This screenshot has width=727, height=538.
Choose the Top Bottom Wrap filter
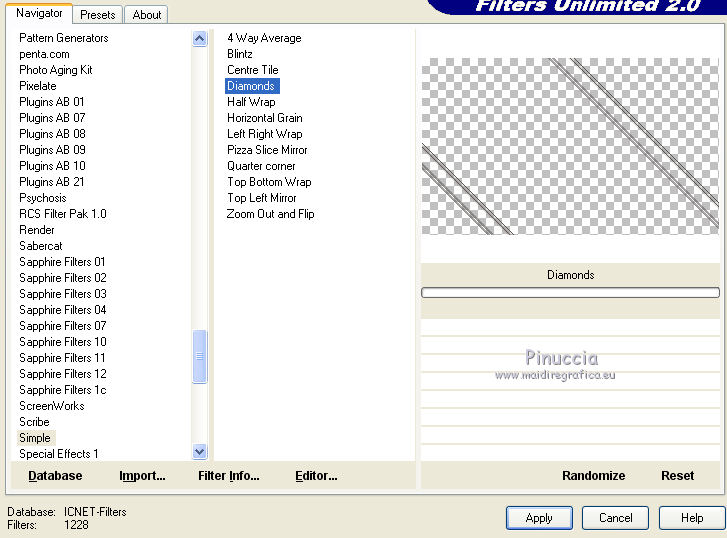point(269,182)
